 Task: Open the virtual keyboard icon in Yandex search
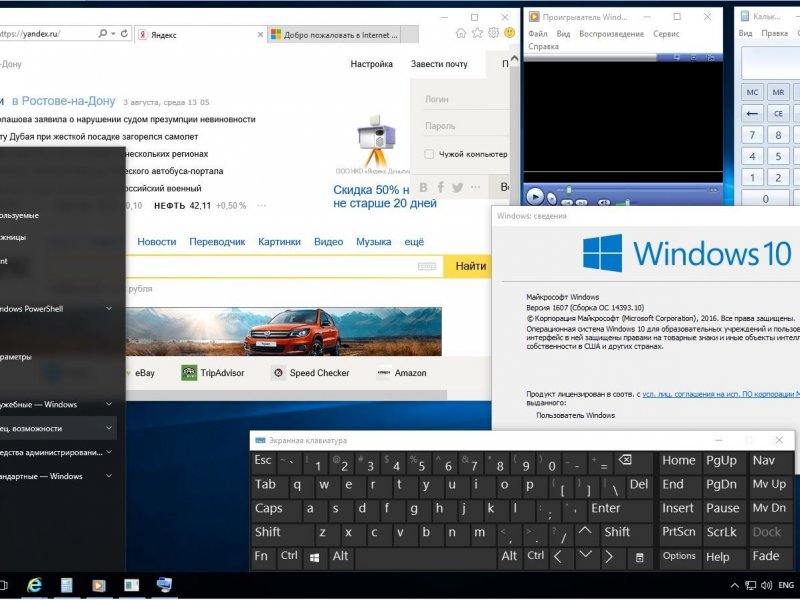(427, 266)
